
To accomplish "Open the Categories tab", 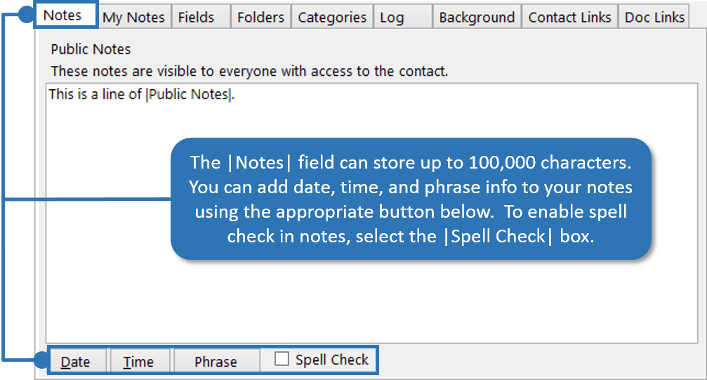I will coord(332,17).
